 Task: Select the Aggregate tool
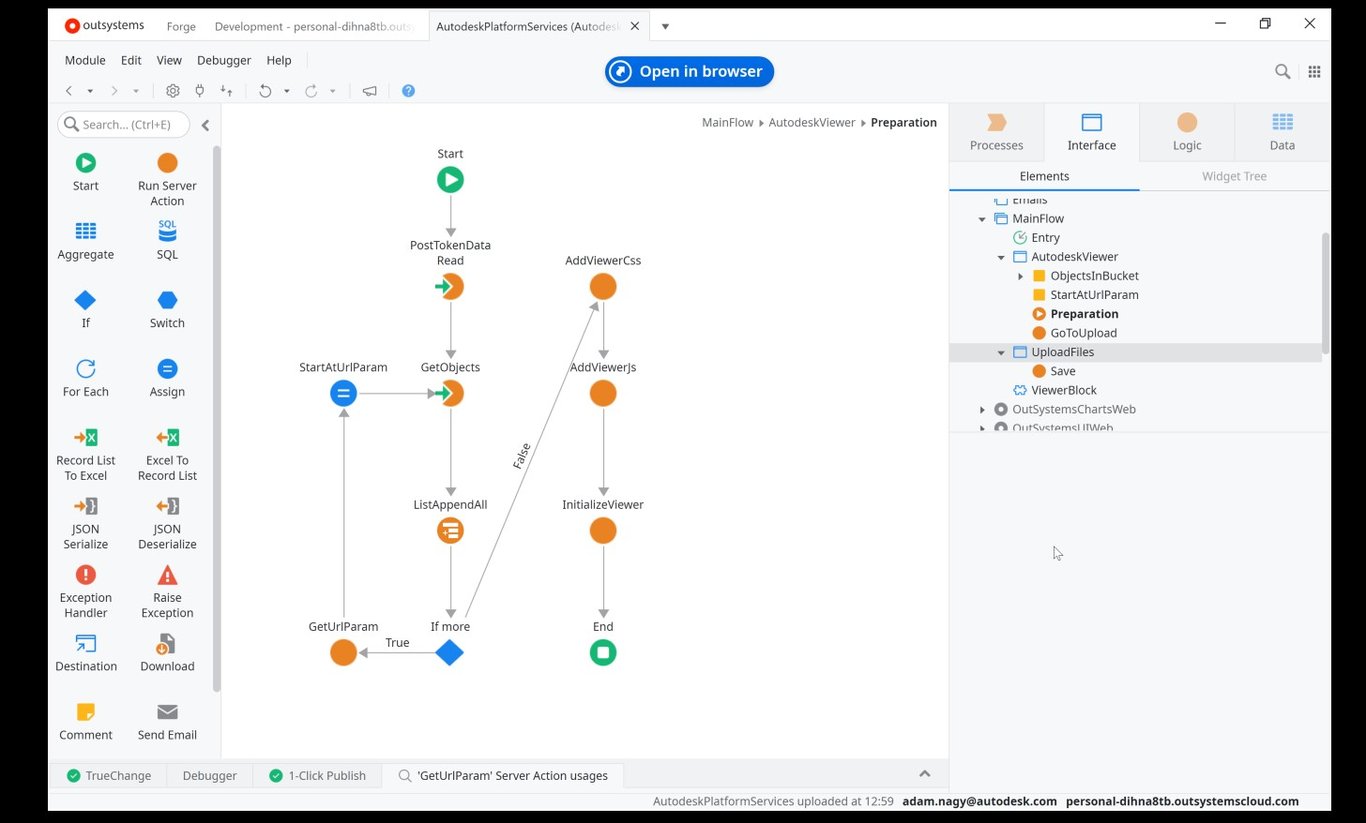coord(85,240)
